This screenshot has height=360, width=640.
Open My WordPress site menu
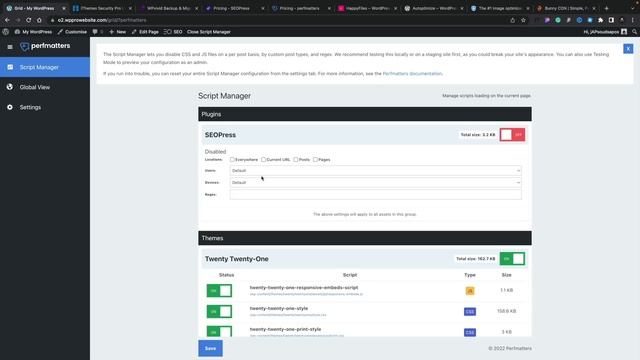pos(33,32)
